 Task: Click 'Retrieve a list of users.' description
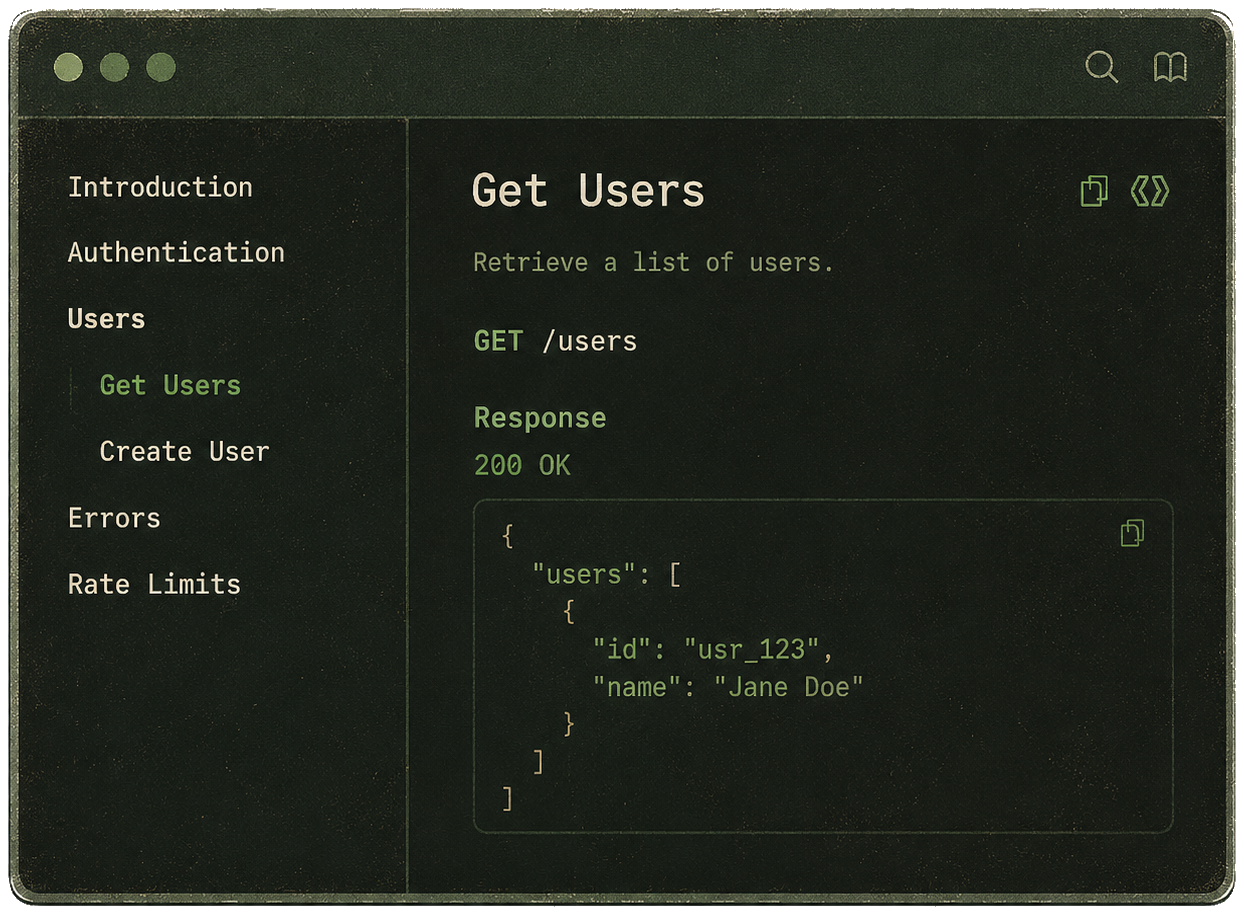click(x=653, y=263)
